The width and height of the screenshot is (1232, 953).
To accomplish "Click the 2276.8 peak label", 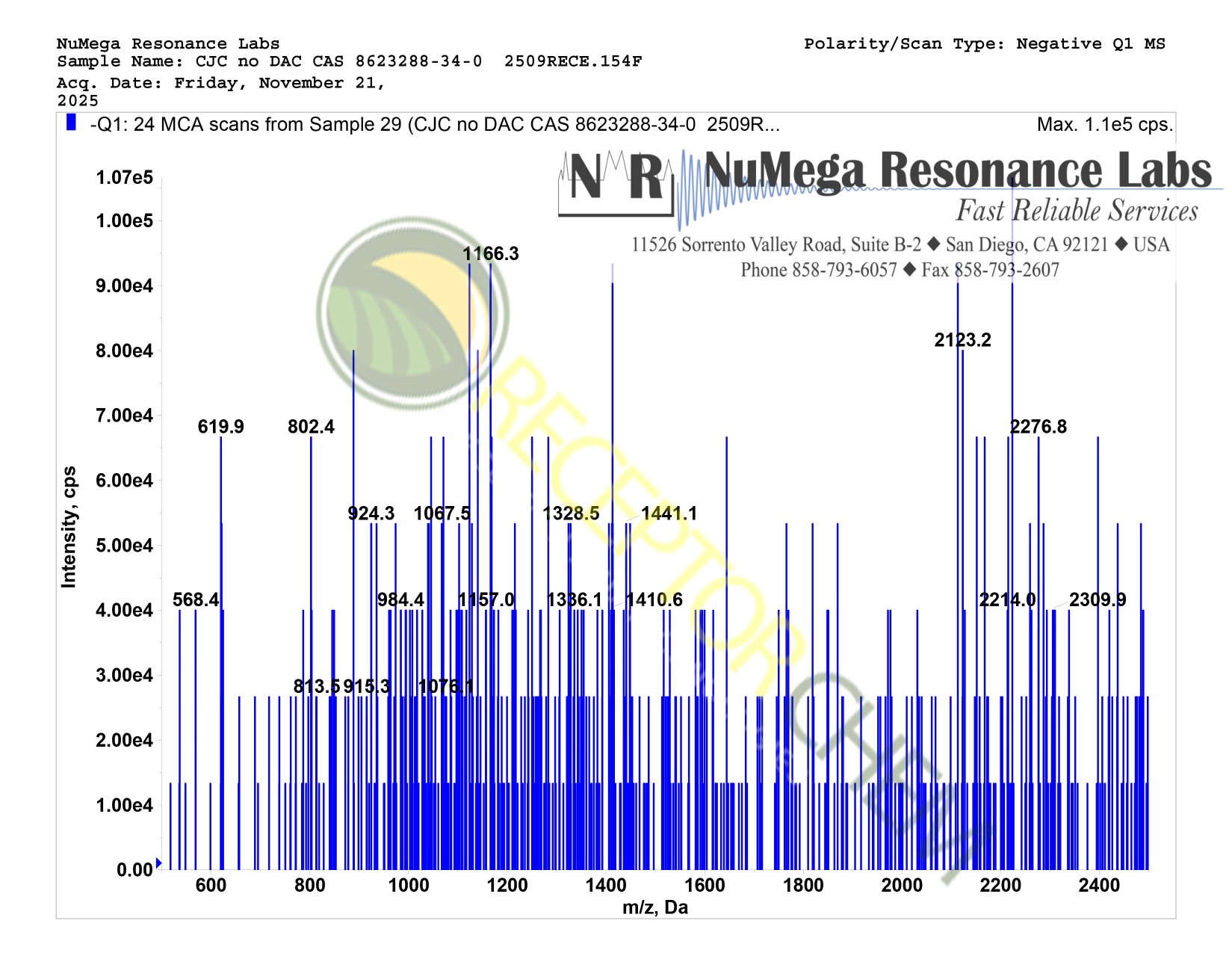I will pos(1038,427).
